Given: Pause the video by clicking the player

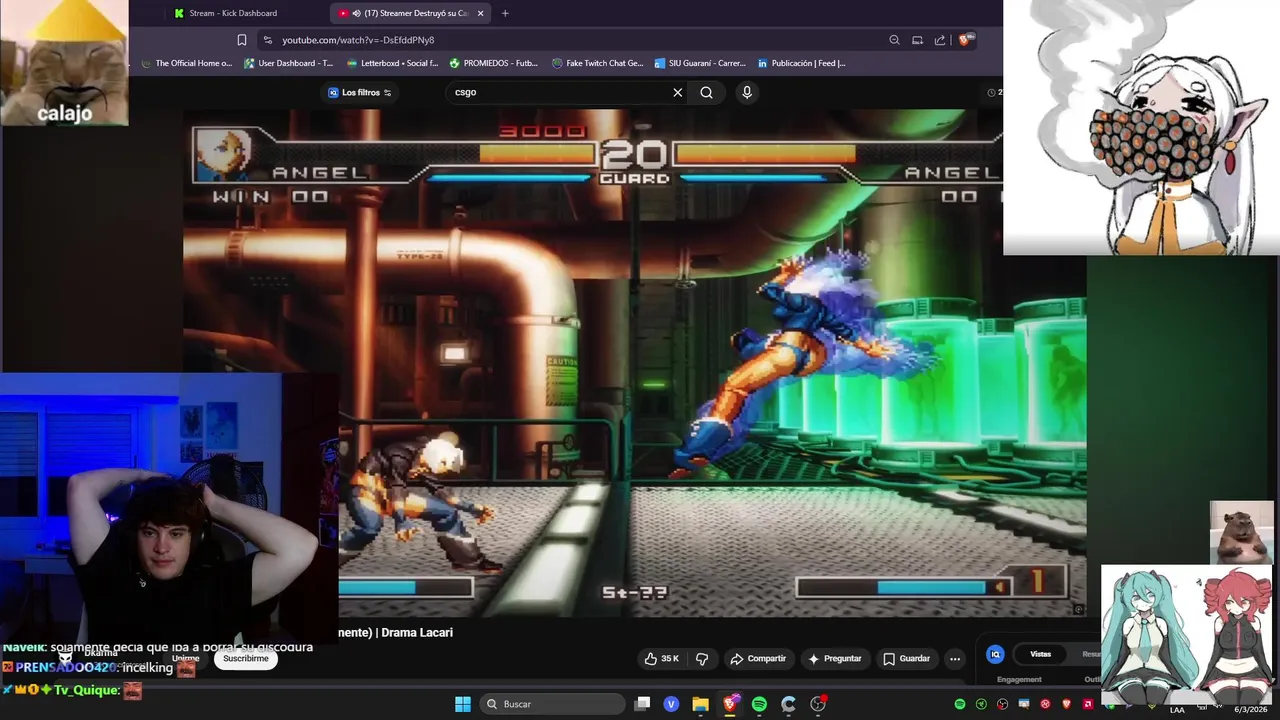Looking at the screenshot, I should coord(635,365).
